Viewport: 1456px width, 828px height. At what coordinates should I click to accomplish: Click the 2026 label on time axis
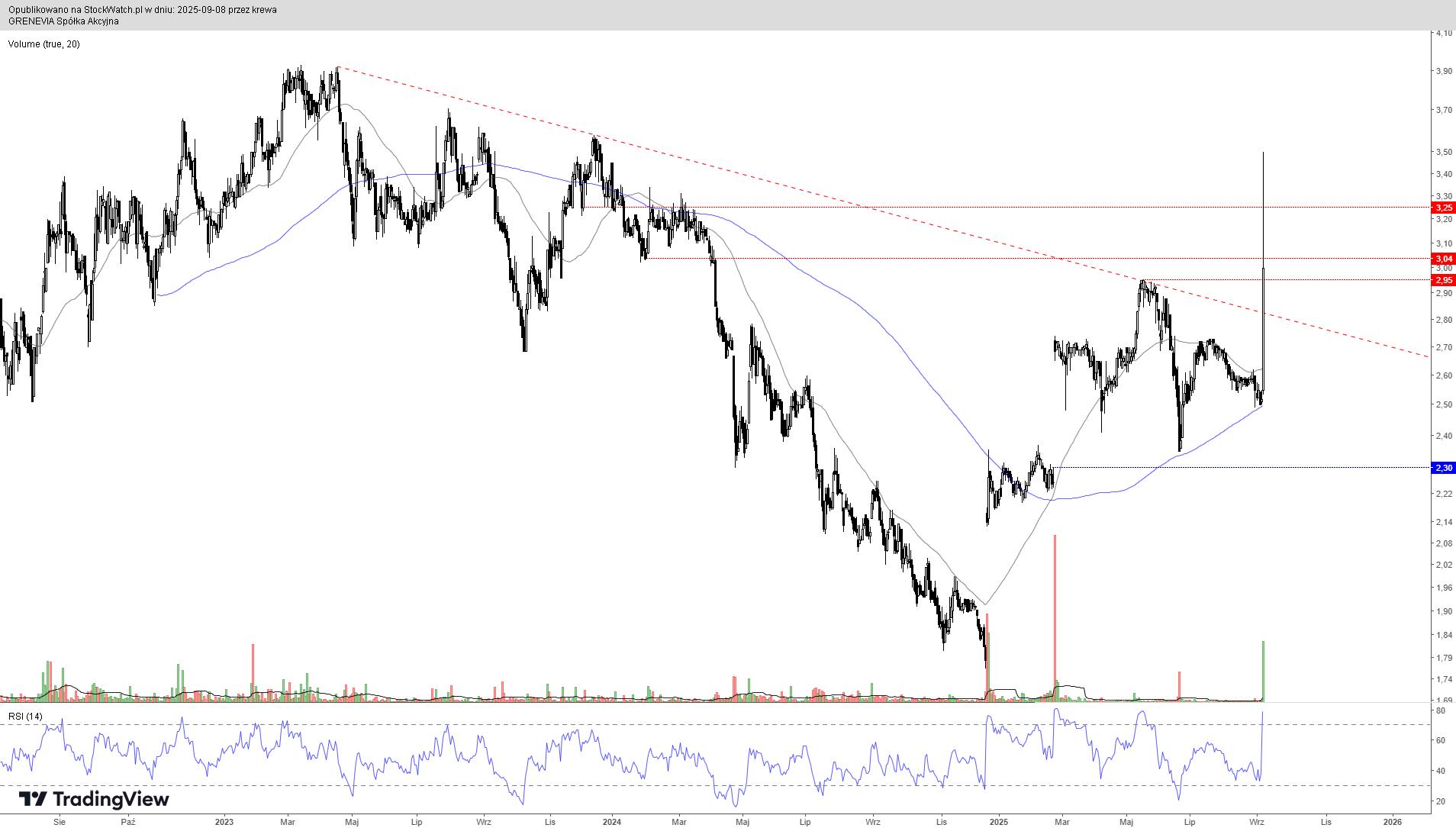point(1393,822)
